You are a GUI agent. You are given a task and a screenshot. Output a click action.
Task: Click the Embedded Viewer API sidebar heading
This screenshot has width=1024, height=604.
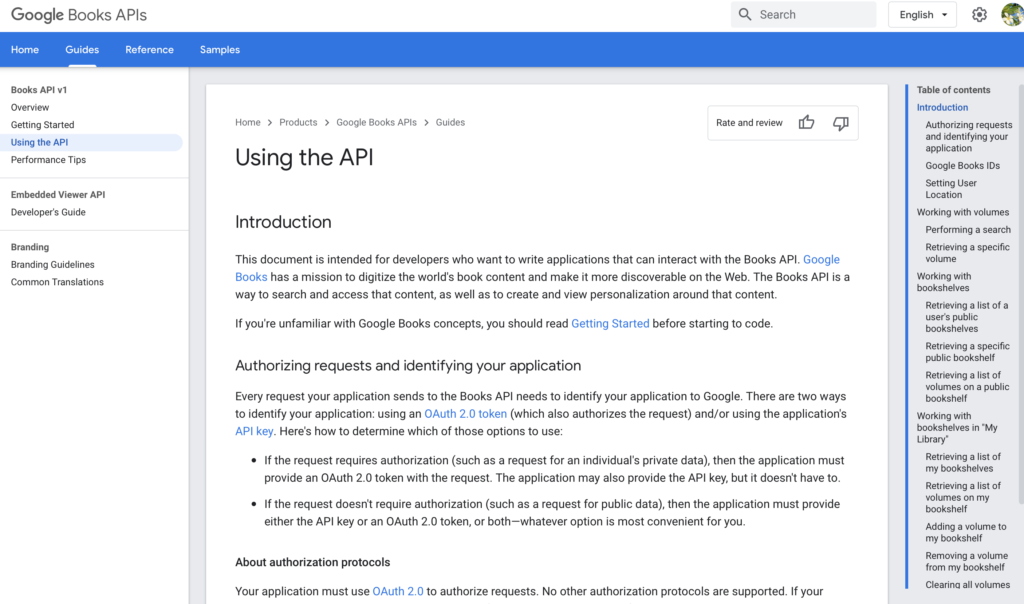pos(58,195)
